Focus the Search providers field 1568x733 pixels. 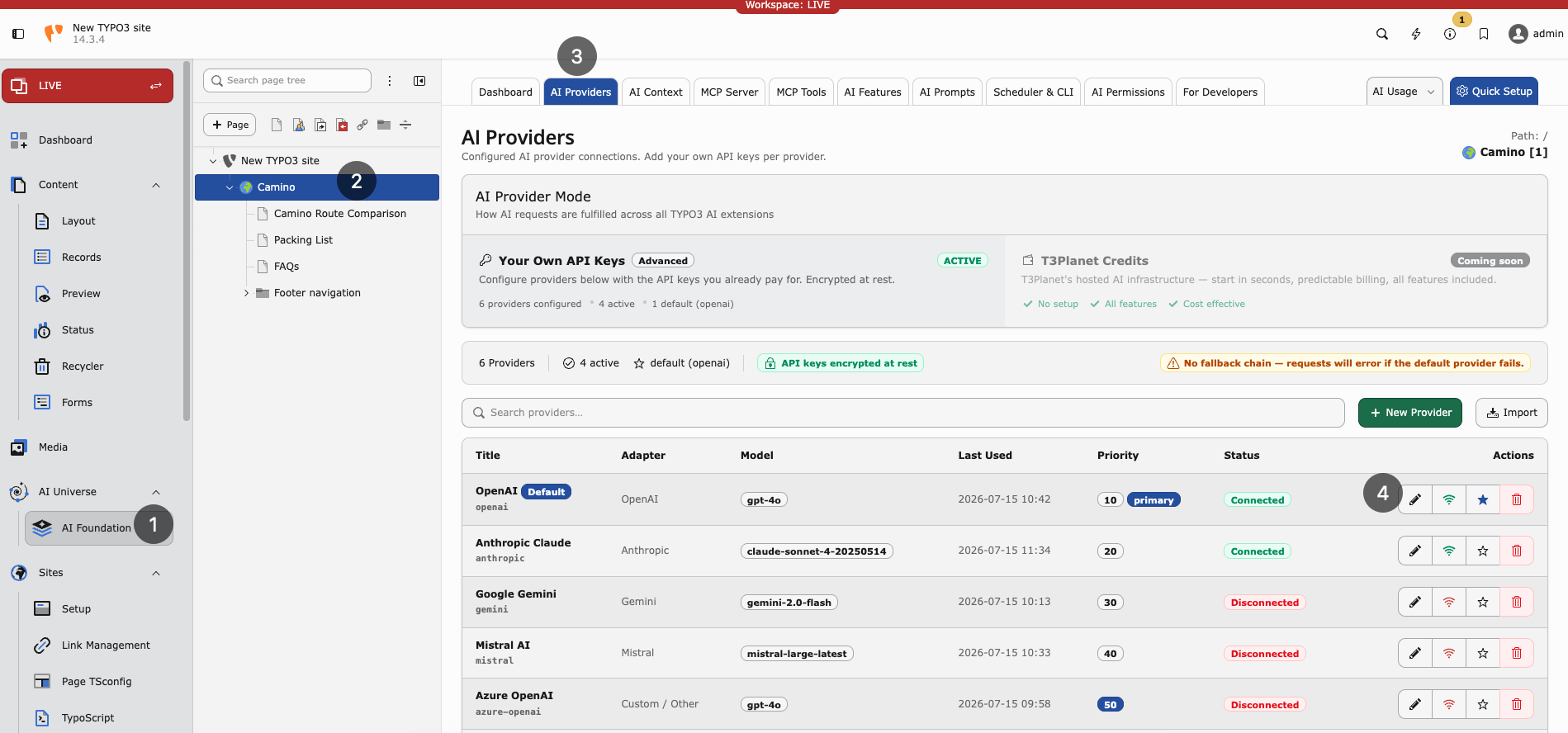pyautogui.click(x=903, y=413)
